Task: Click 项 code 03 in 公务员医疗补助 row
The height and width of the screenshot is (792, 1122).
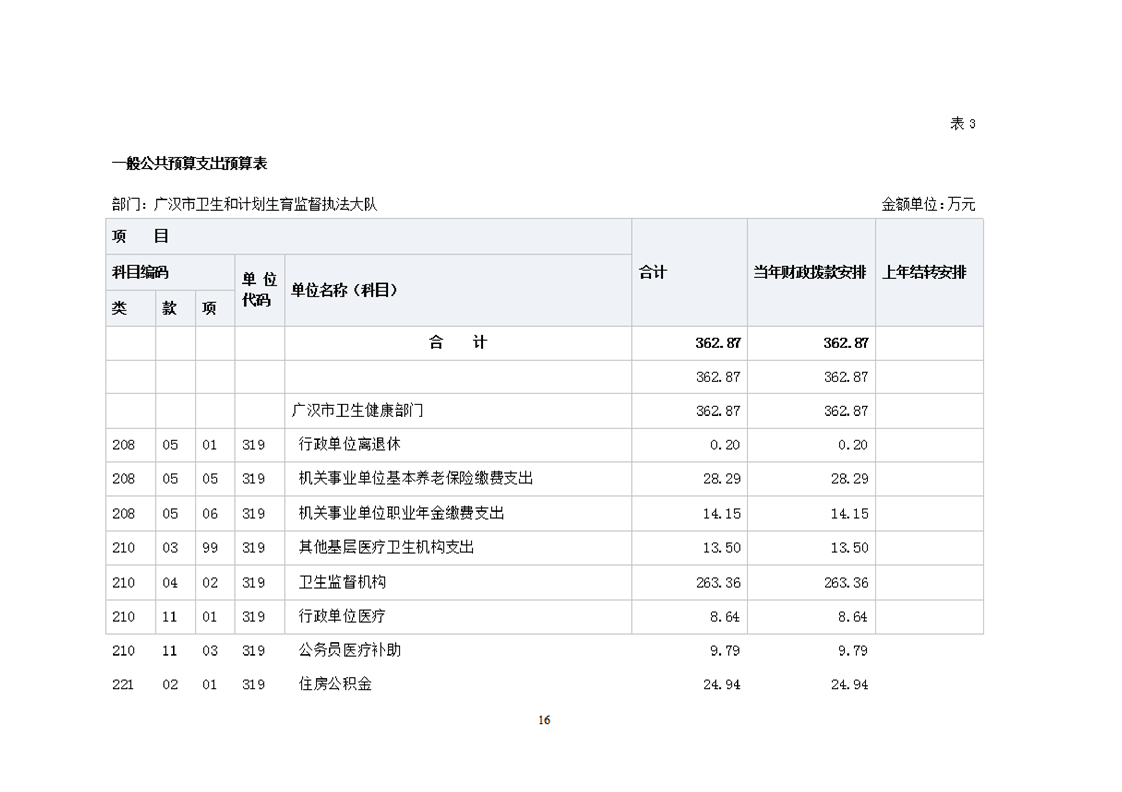Action: 210,651
